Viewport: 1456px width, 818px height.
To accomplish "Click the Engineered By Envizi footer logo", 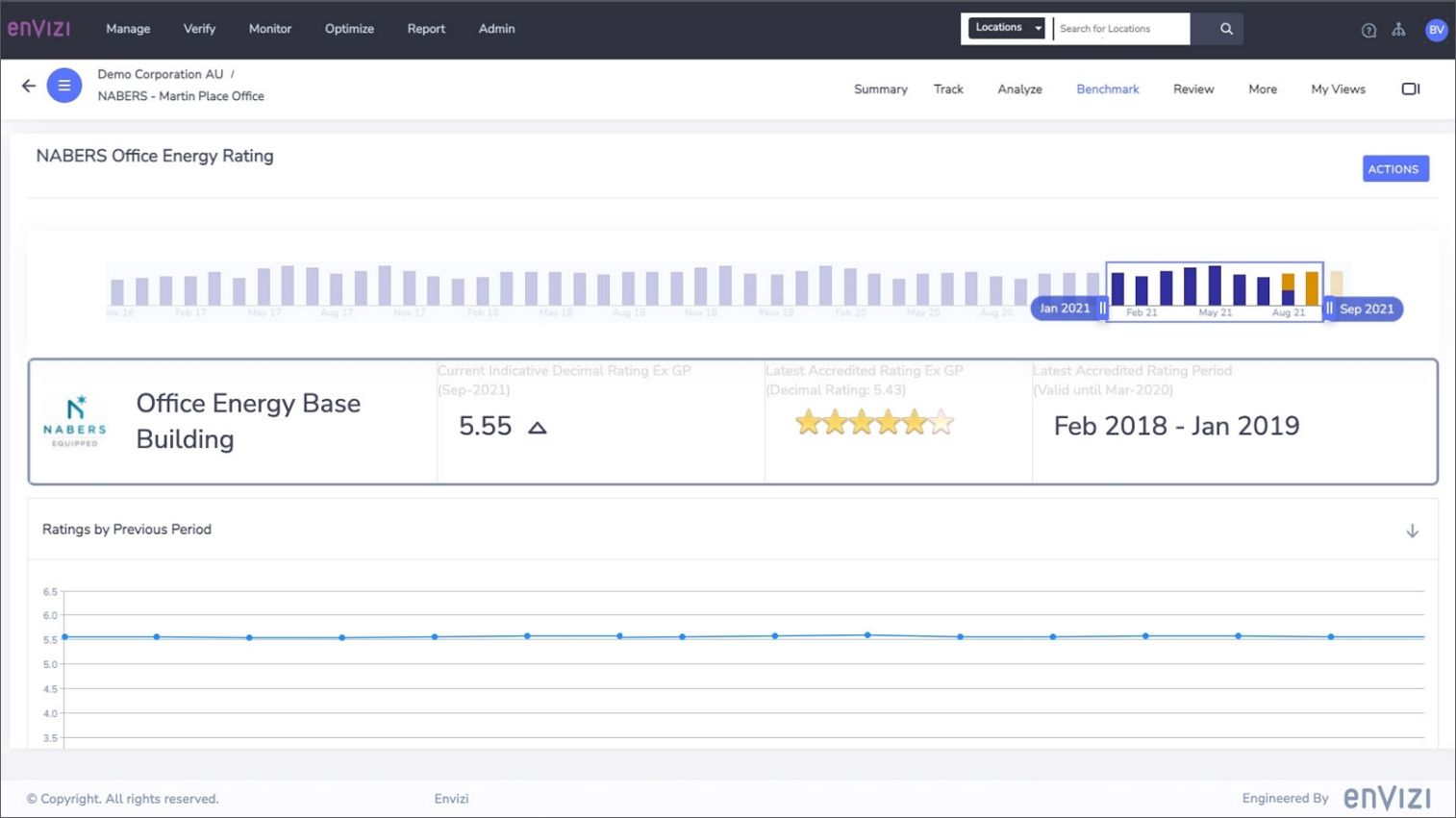I will tap(1387, 798).
